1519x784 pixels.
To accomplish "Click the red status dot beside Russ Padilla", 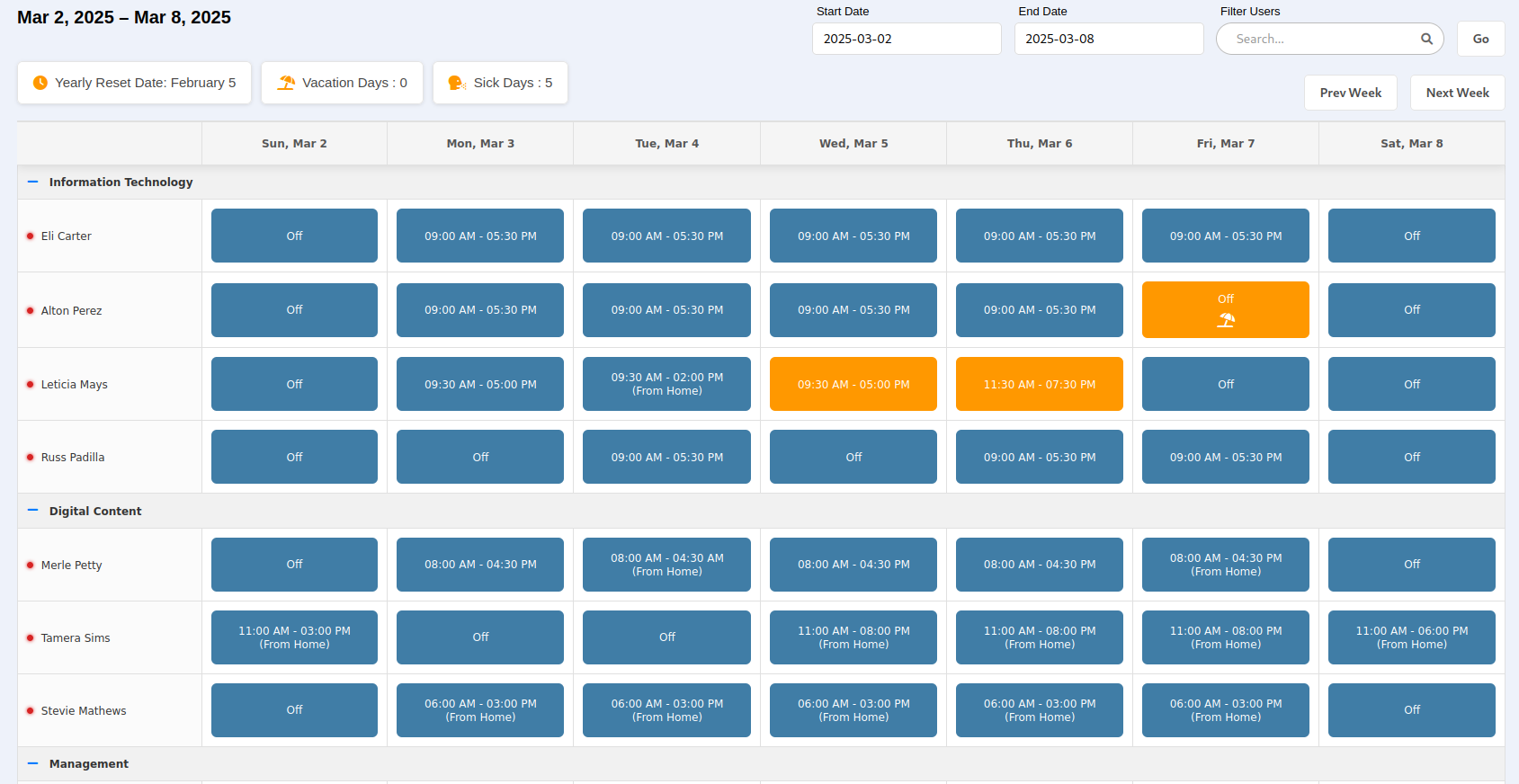I will pos(31,458).
